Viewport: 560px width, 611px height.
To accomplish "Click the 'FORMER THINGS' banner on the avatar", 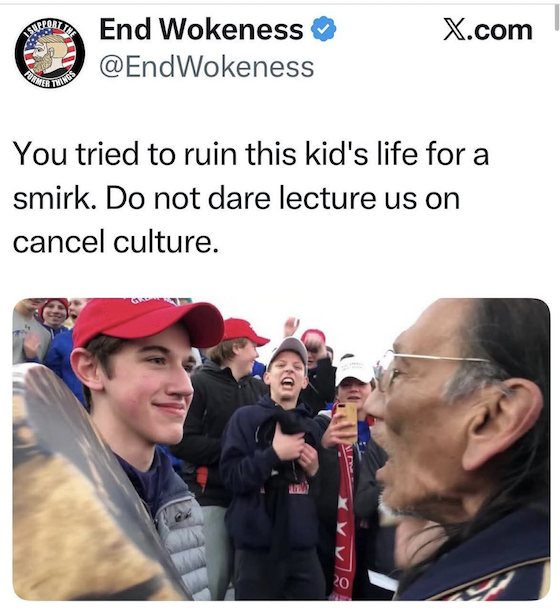I will click(50, 79).
